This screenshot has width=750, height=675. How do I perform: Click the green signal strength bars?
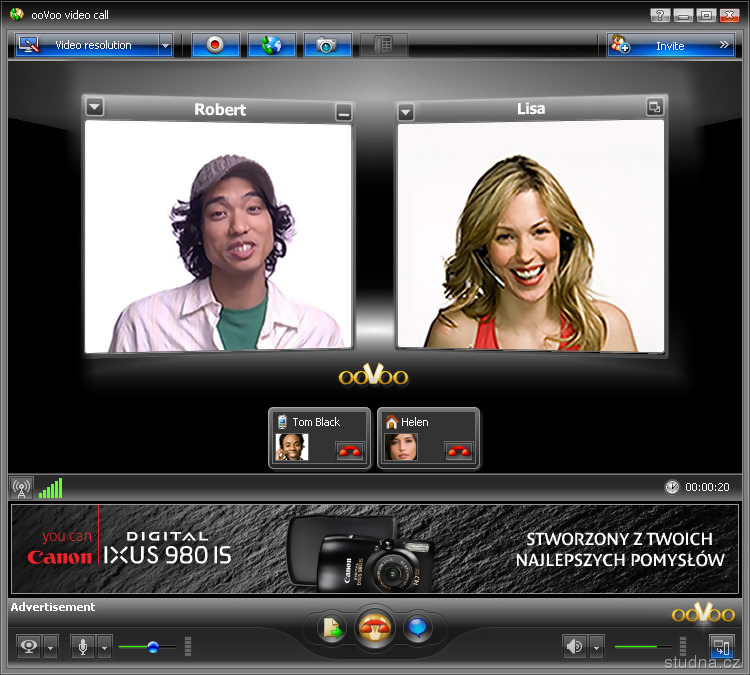click(x=51, y=488)
